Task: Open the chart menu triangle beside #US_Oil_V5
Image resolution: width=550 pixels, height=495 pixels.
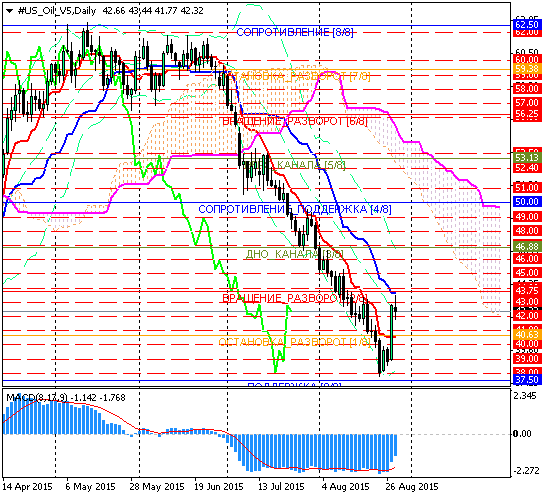Action: click(x=9, y=11)
